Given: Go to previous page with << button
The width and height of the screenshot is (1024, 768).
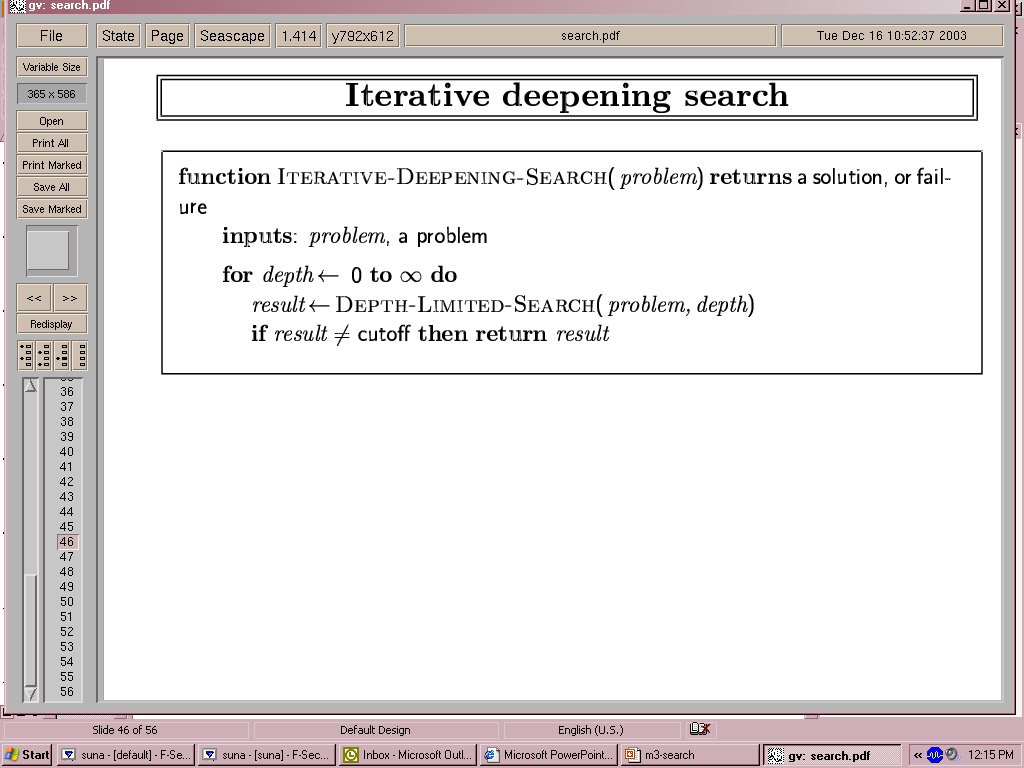Looking at the screenshot, I should pos(34,298).
